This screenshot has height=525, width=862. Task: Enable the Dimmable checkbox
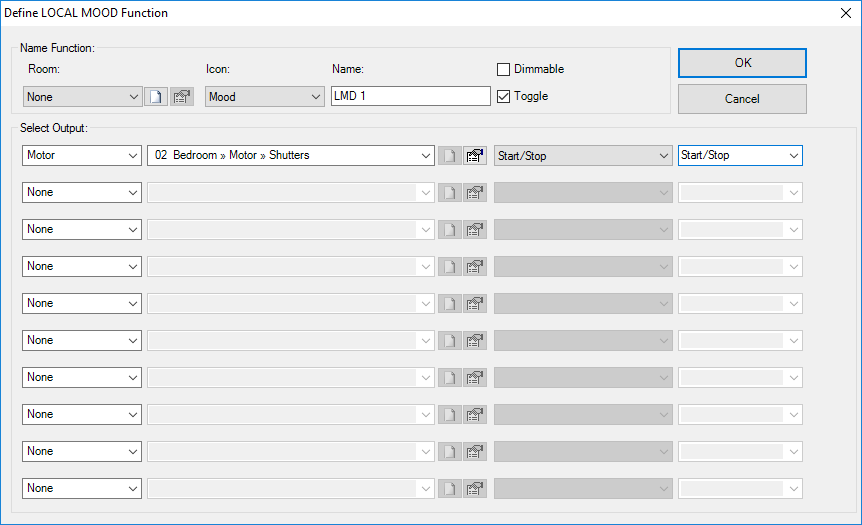(504, 69)
